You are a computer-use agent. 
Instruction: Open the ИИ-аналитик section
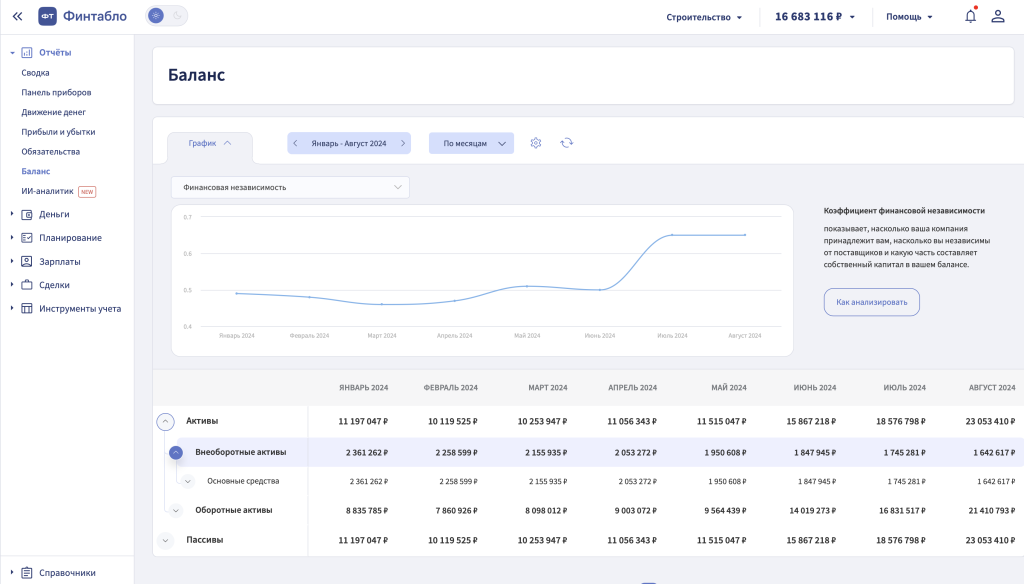(x=47, y=191)
